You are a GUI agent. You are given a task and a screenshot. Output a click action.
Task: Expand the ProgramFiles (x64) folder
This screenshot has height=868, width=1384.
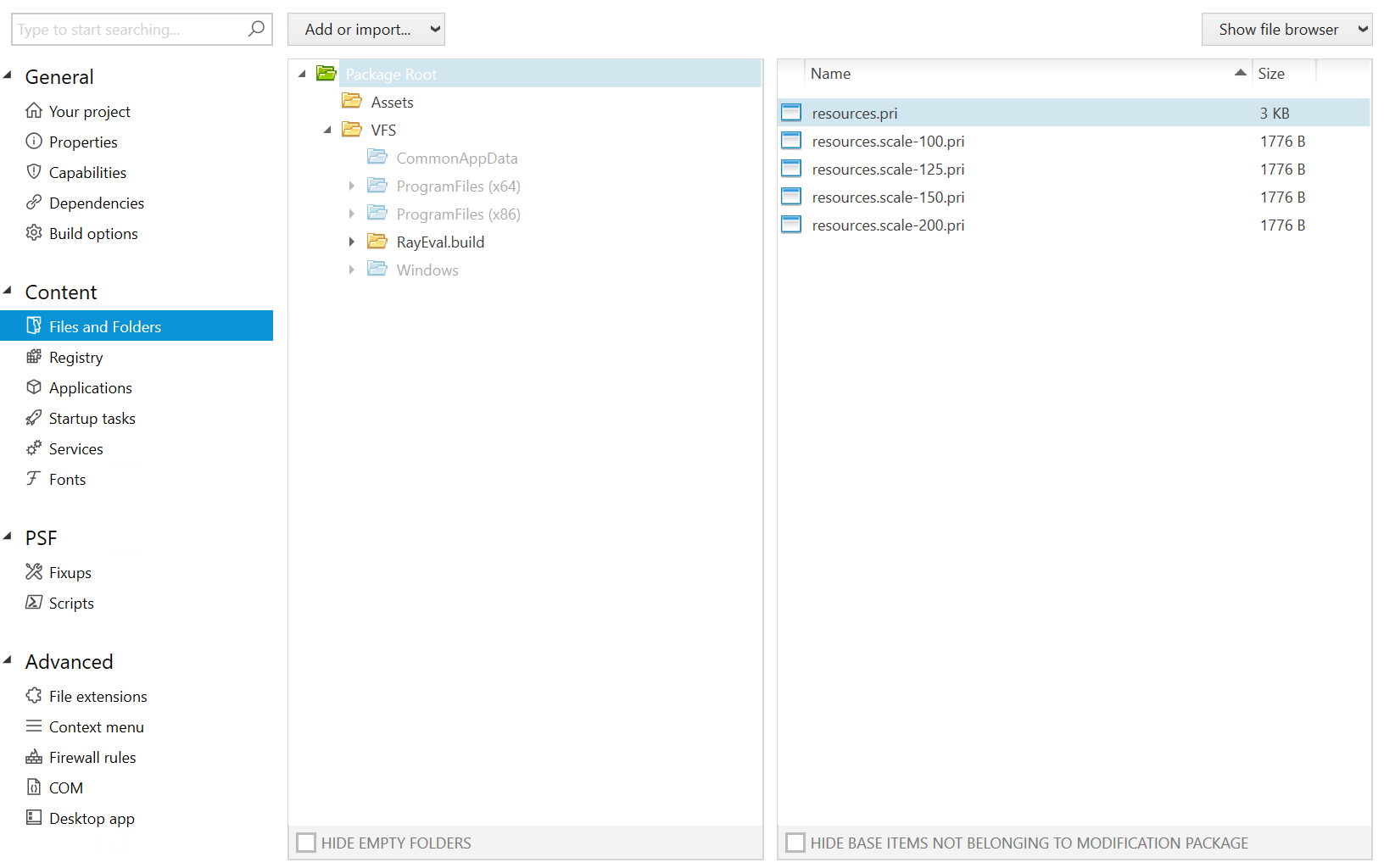point(353,186)
